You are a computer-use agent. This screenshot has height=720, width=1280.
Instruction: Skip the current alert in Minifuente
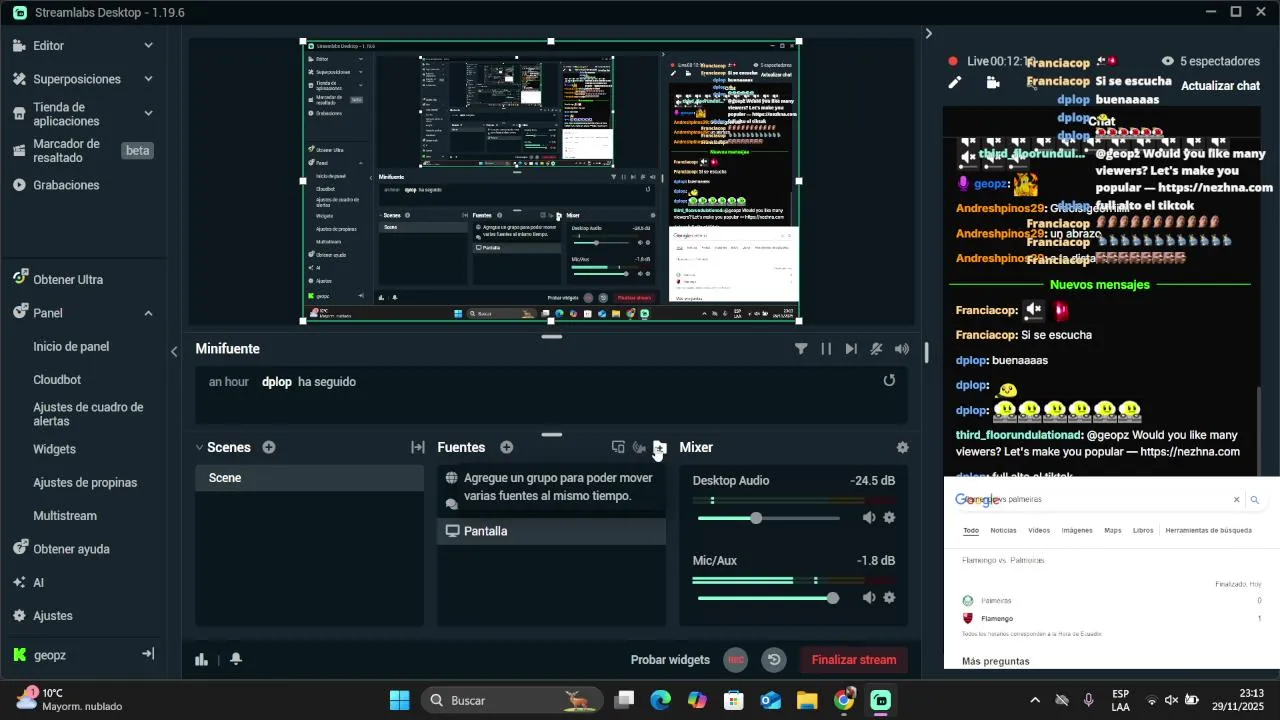(851, 349)
